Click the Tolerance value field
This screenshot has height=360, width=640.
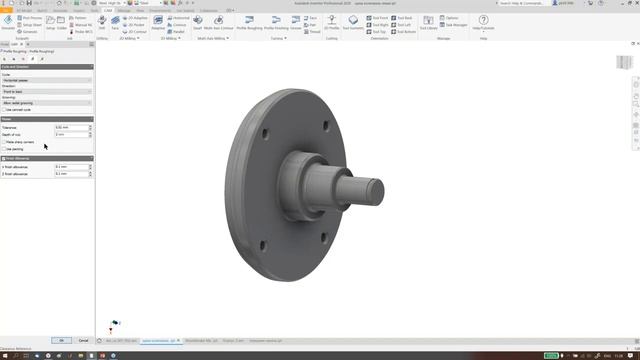click(71, 127)
